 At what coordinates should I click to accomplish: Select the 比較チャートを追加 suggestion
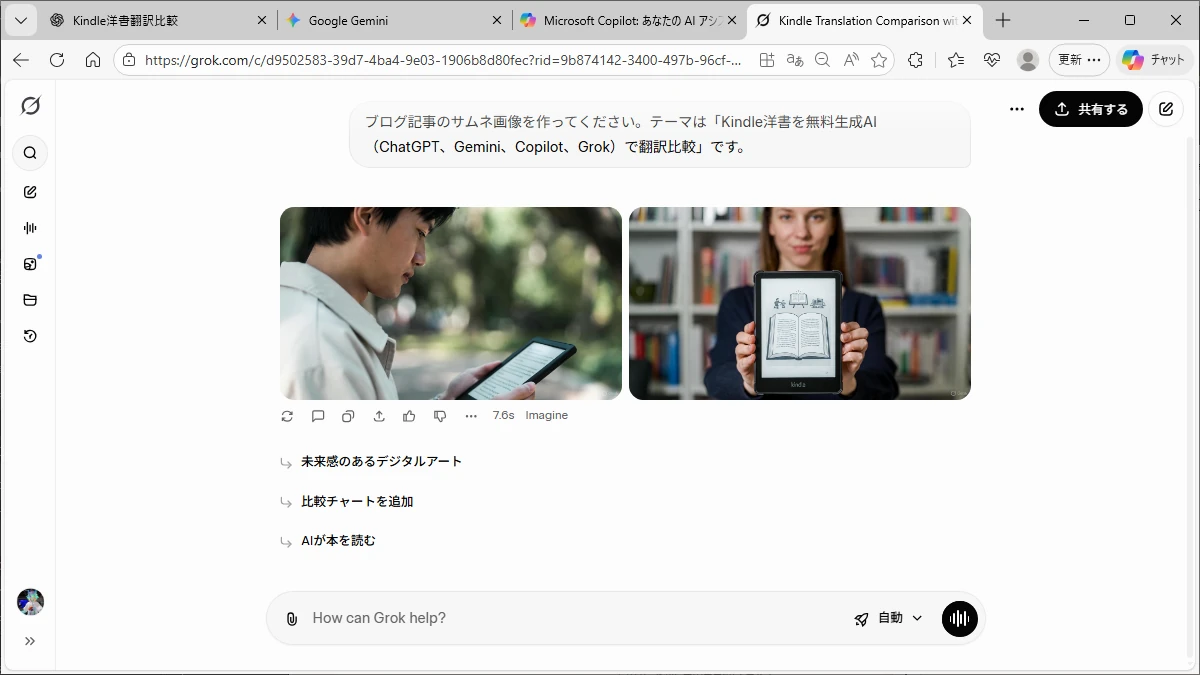[357, 502]
